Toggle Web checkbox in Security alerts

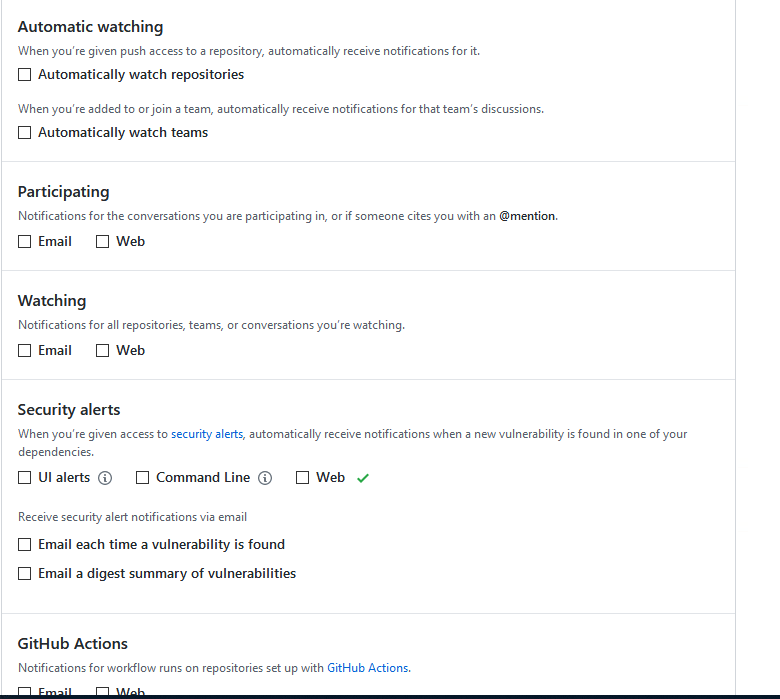point(302,478)
